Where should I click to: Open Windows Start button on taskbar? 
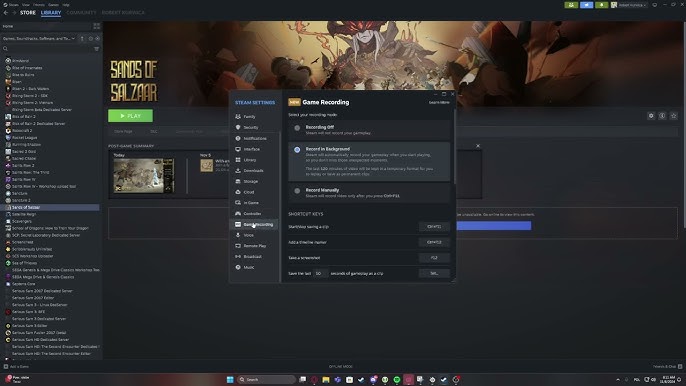[230, 379]
